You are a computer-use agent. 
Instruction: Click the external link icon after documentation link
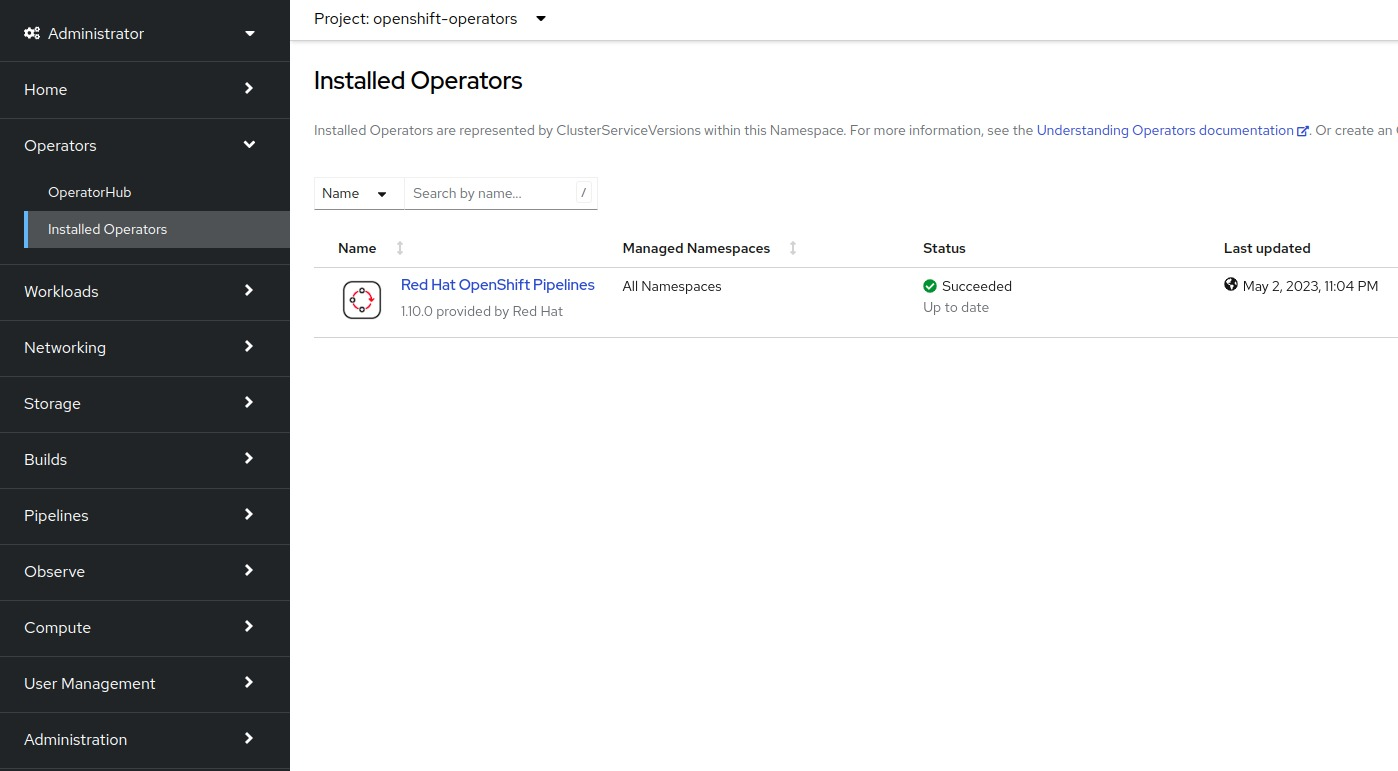click(x=1302, y=131)
